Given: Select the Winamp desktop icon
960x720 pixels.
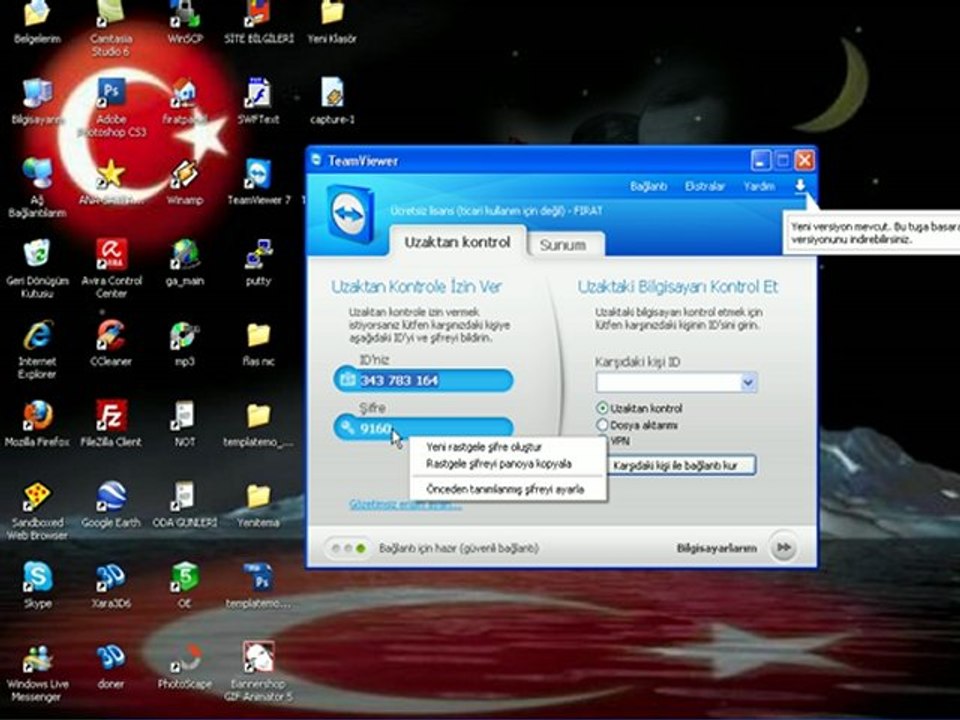Looking at the screenshot, I should point(184,174).
